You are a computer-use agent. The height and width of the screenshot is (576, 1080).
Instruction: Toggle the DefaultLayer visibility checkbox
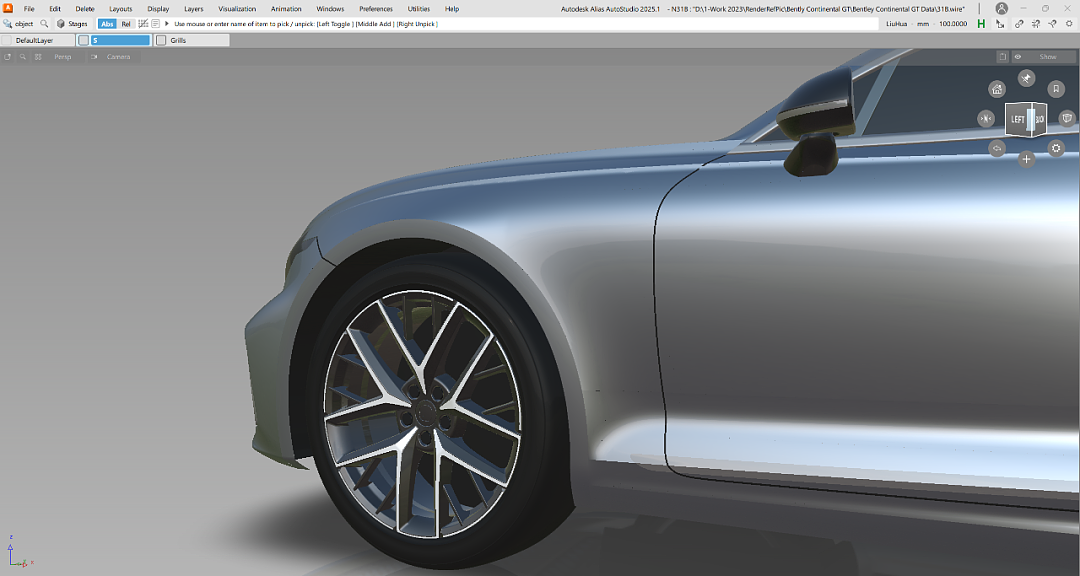click(7, 40)
